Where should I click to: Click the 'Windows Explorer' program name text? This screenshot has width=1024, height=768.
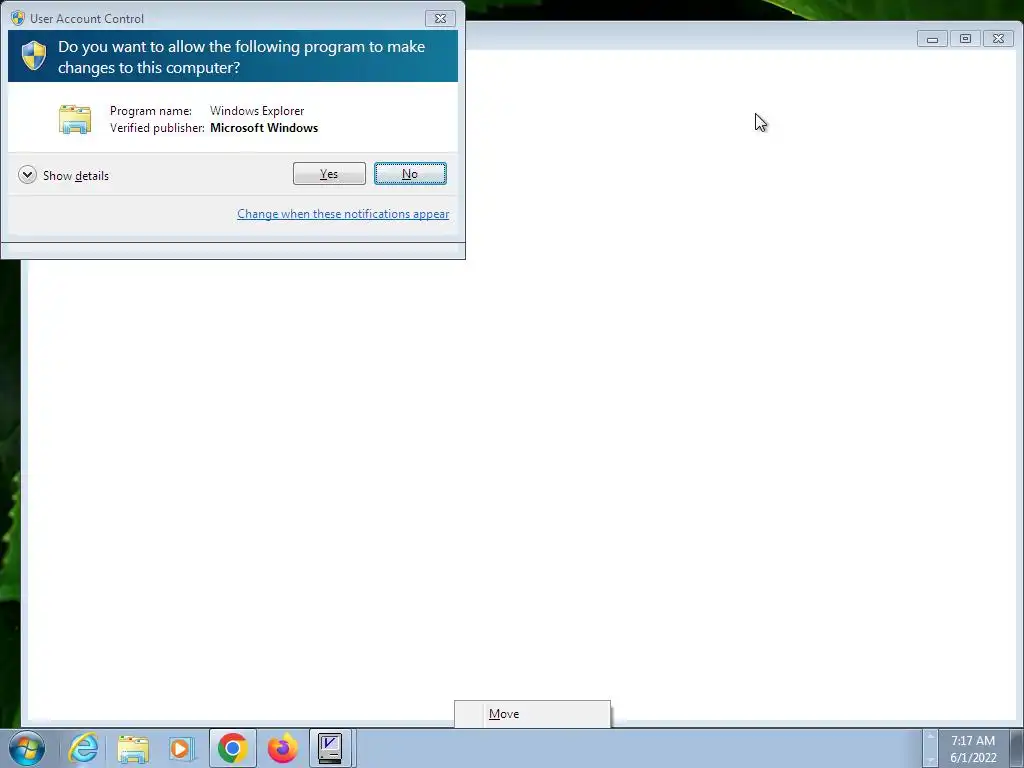tap(257, 111)
